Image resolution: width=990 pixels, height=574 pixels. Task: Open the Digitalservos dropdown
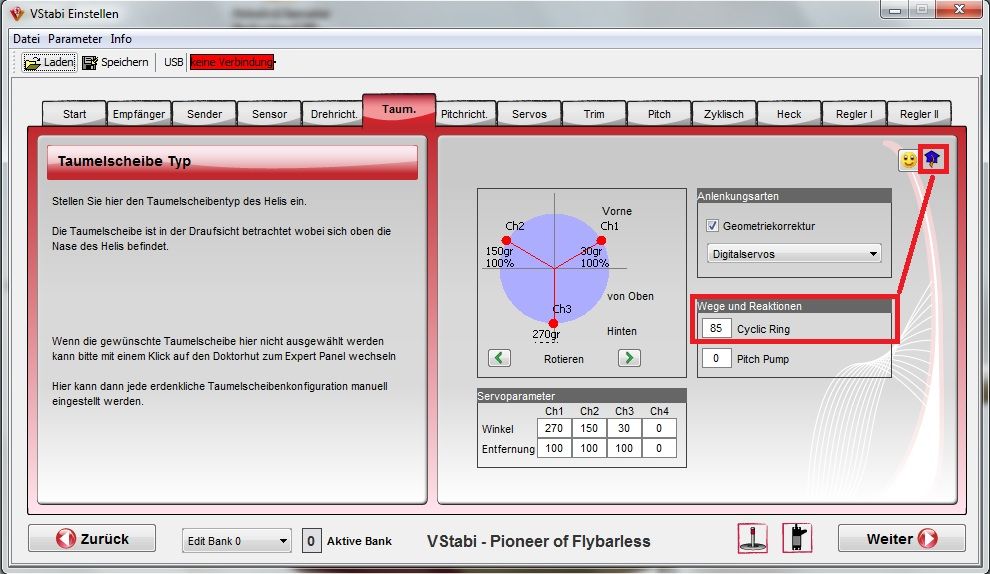794,254
